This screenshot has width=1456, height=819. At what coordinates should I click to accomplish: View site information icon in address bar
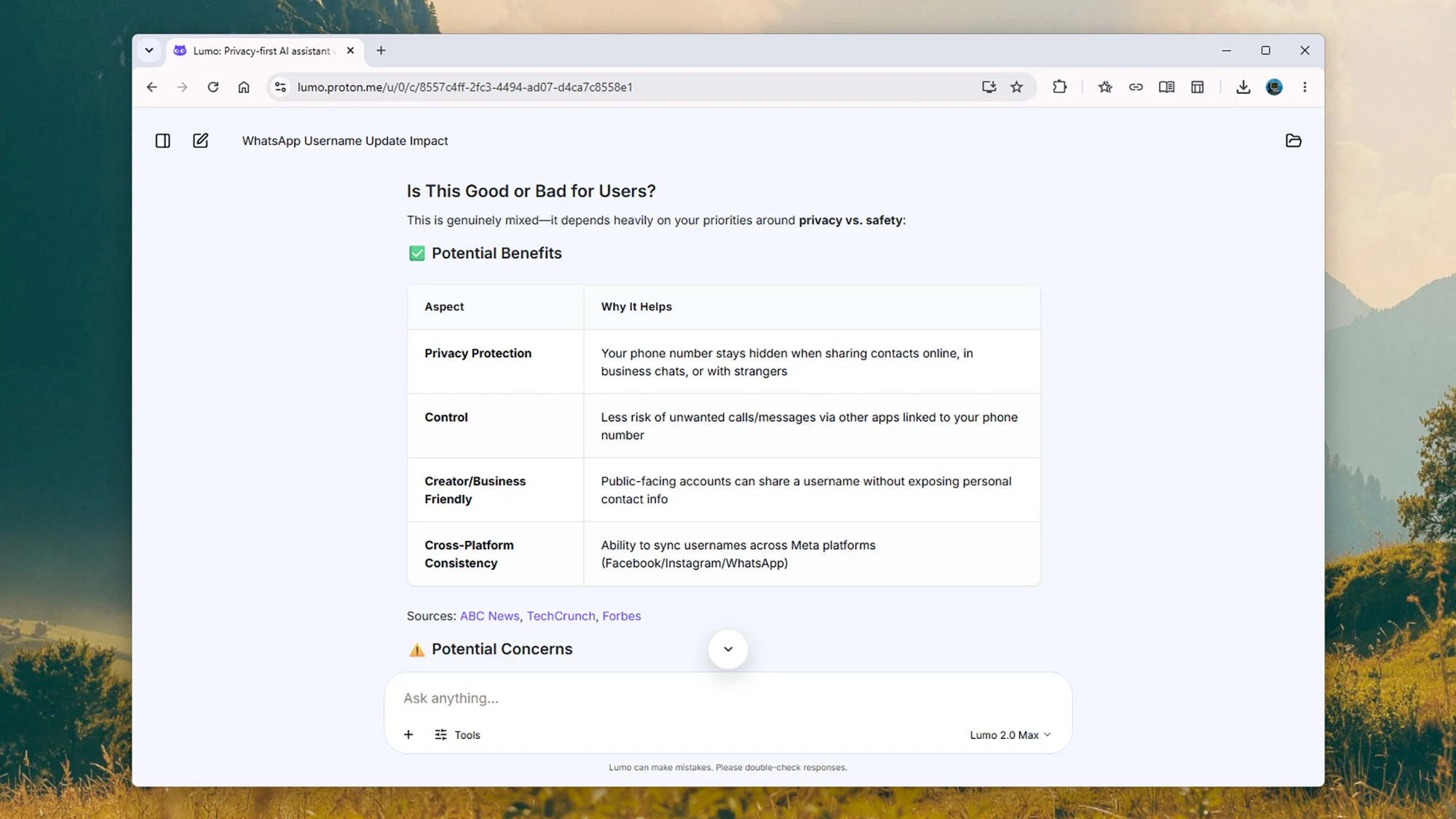click(x=280, y=87)
